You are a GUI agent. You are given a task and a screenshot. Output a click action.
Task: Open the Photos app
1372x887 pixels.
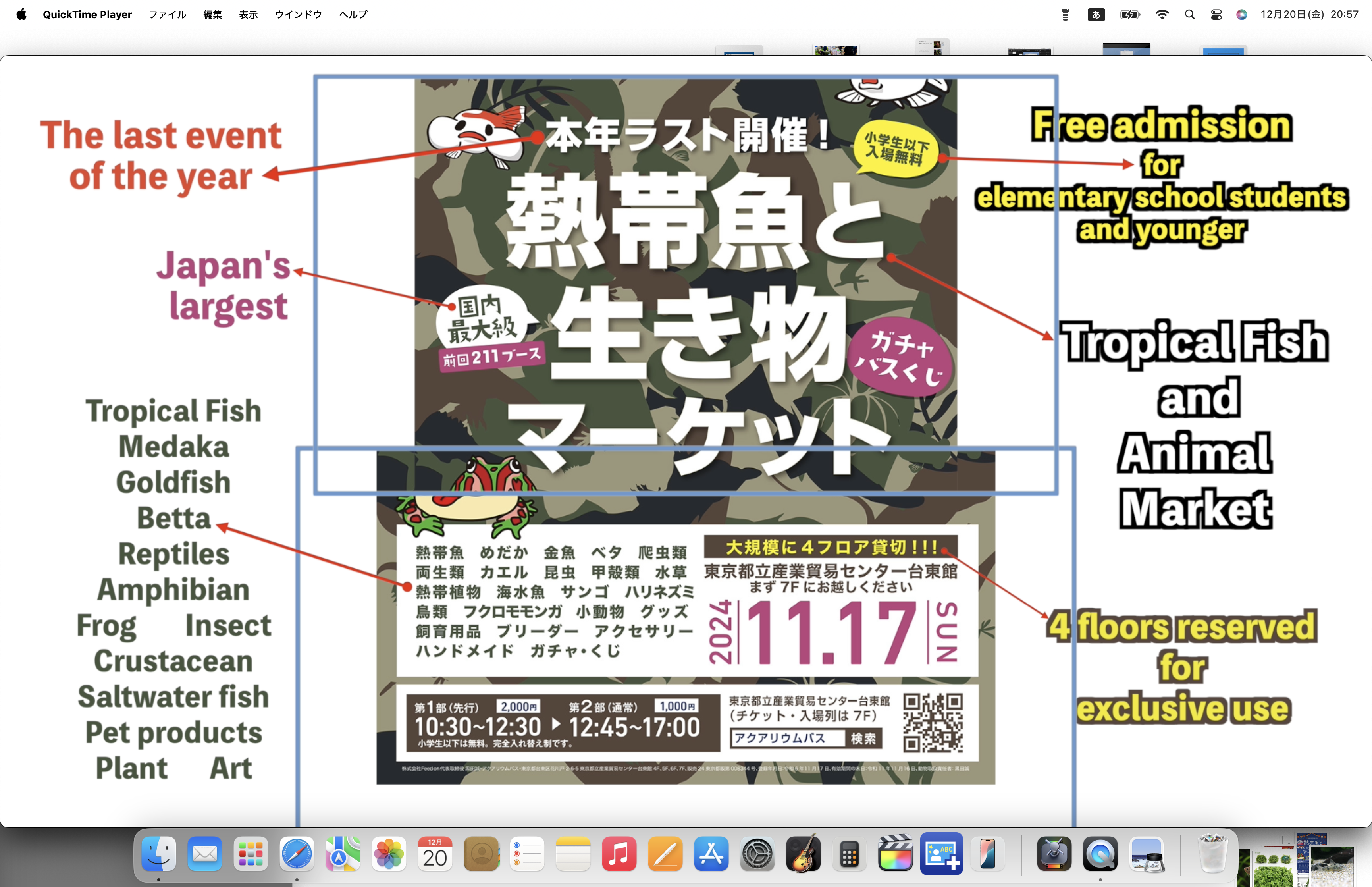(389, 854)
